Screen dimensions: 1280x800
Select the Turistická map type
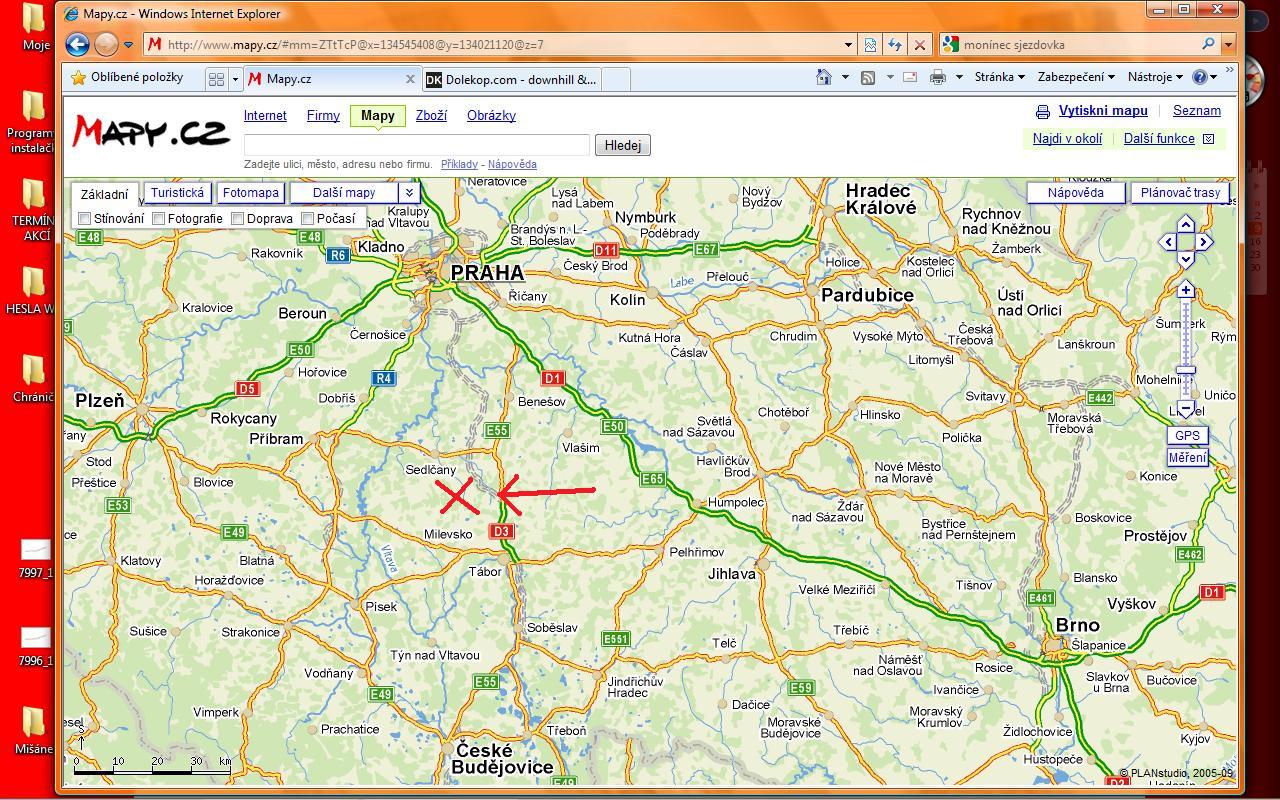pos(177,192)
